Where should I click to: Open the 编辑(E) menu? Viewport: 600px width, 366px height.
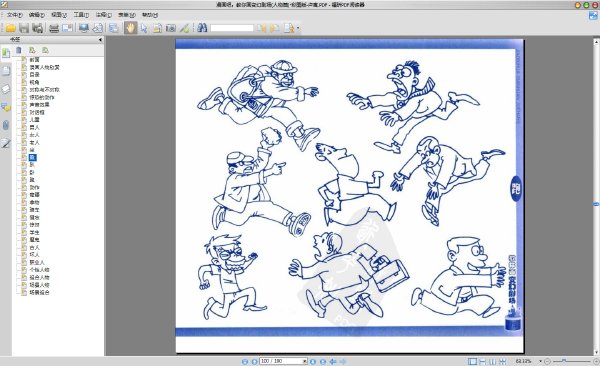[37, 15]
